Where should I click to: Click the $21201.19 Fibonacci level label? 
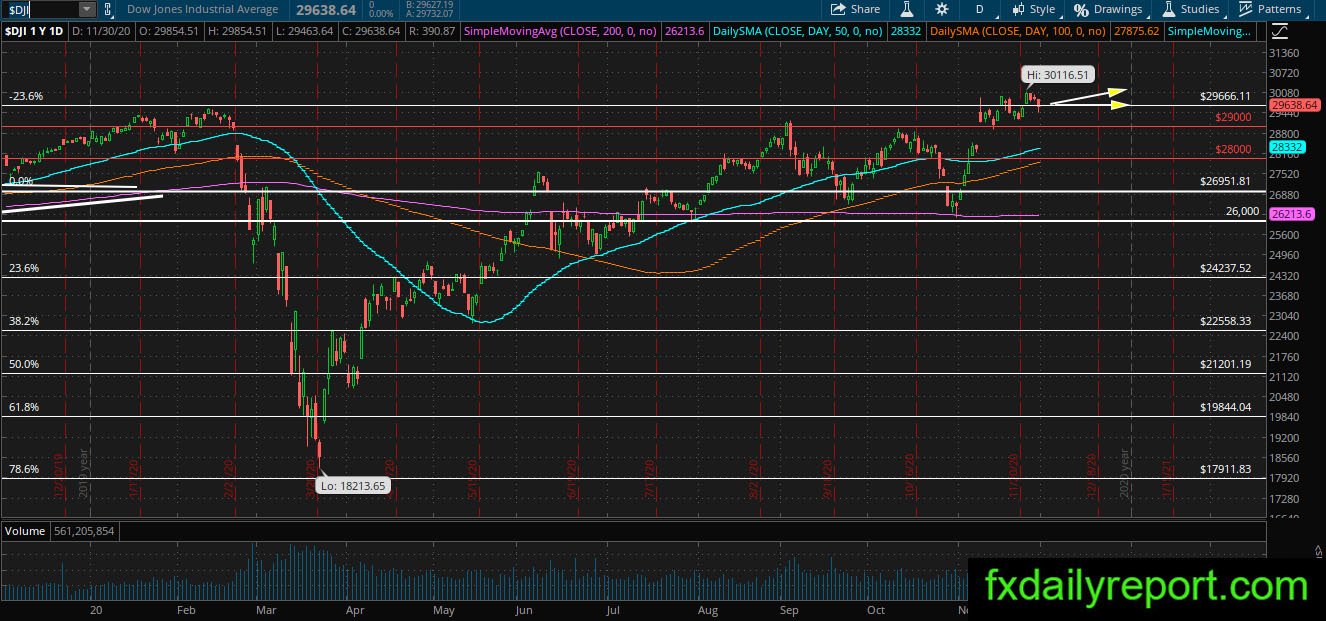[x=1225, y=364]
